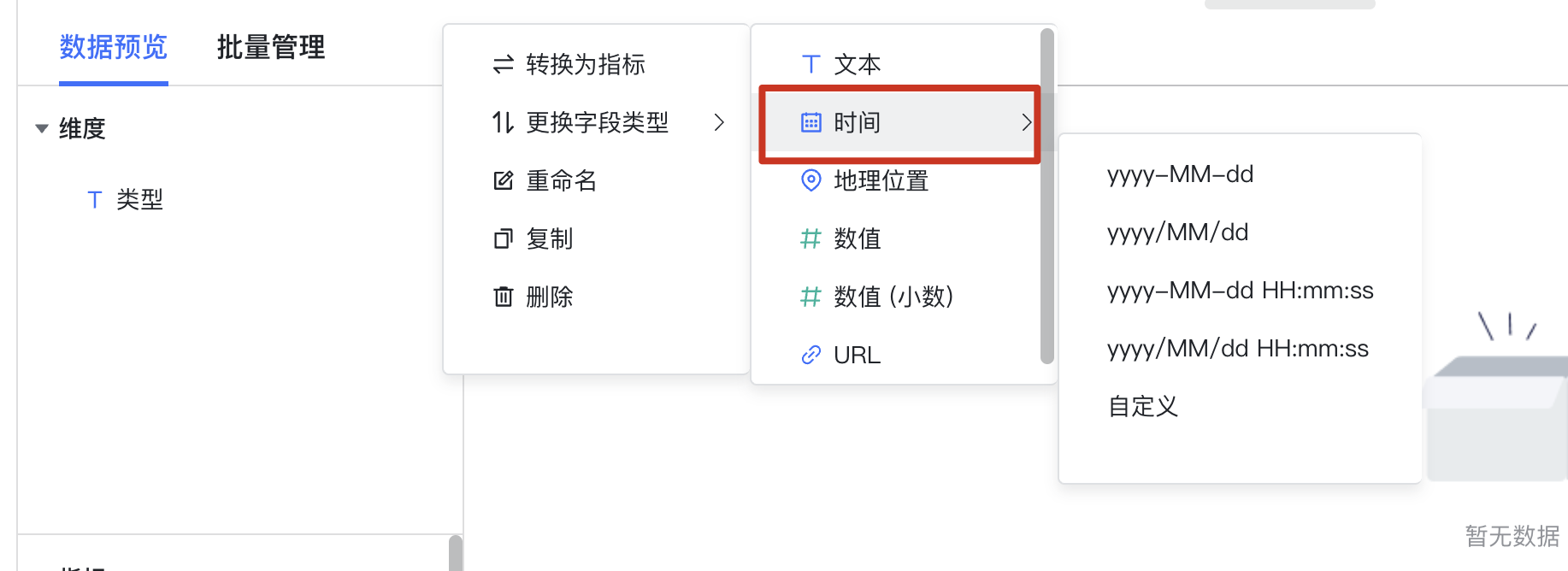Choose the yyyy/MM/dd HH:mm:ss format
The width and height of the screenshot is (1568, 571).
tap(1238, 349)
